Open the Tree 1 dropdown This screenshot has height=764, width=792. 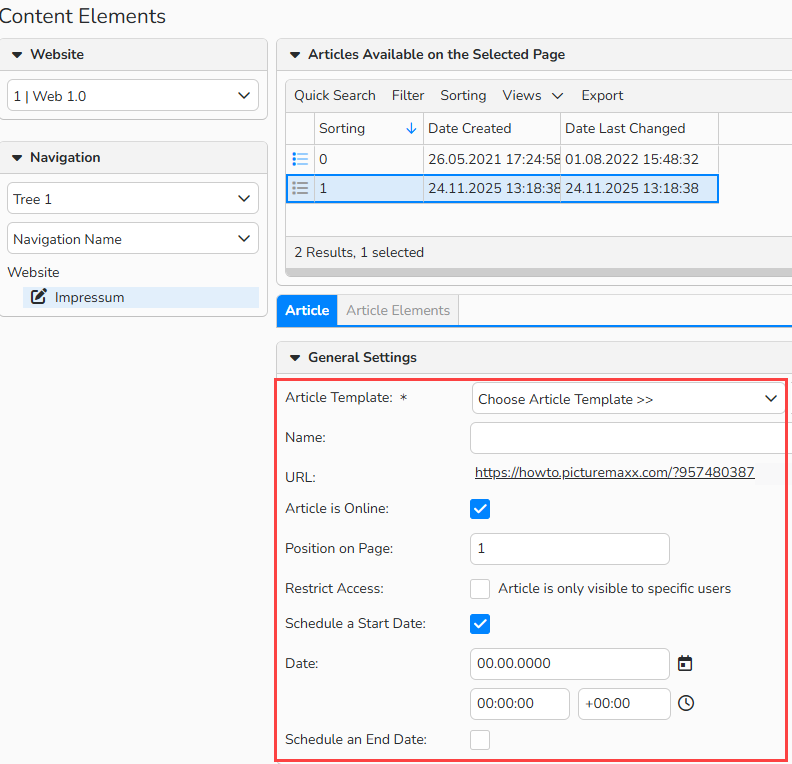pos(133,198)
